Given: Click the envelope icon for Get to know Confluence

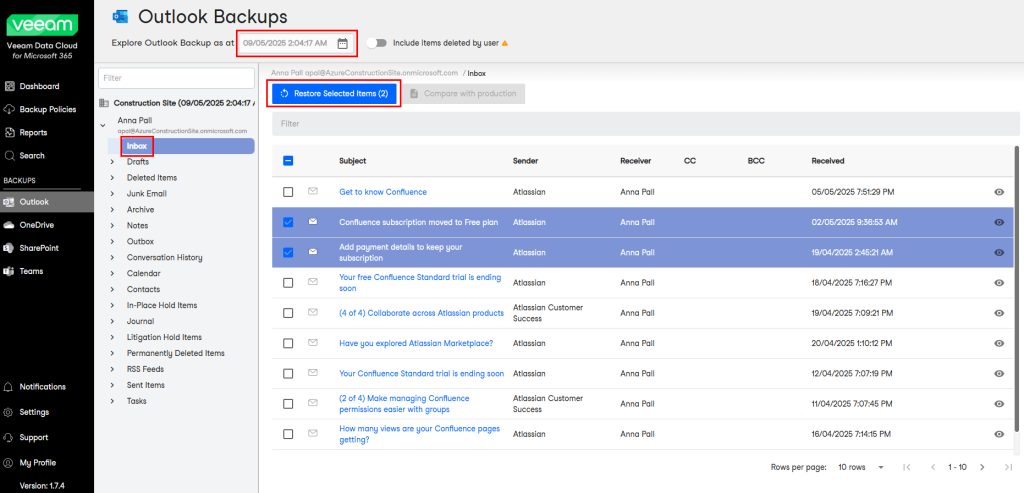Looking at the screenshot, I should (313, 191).
